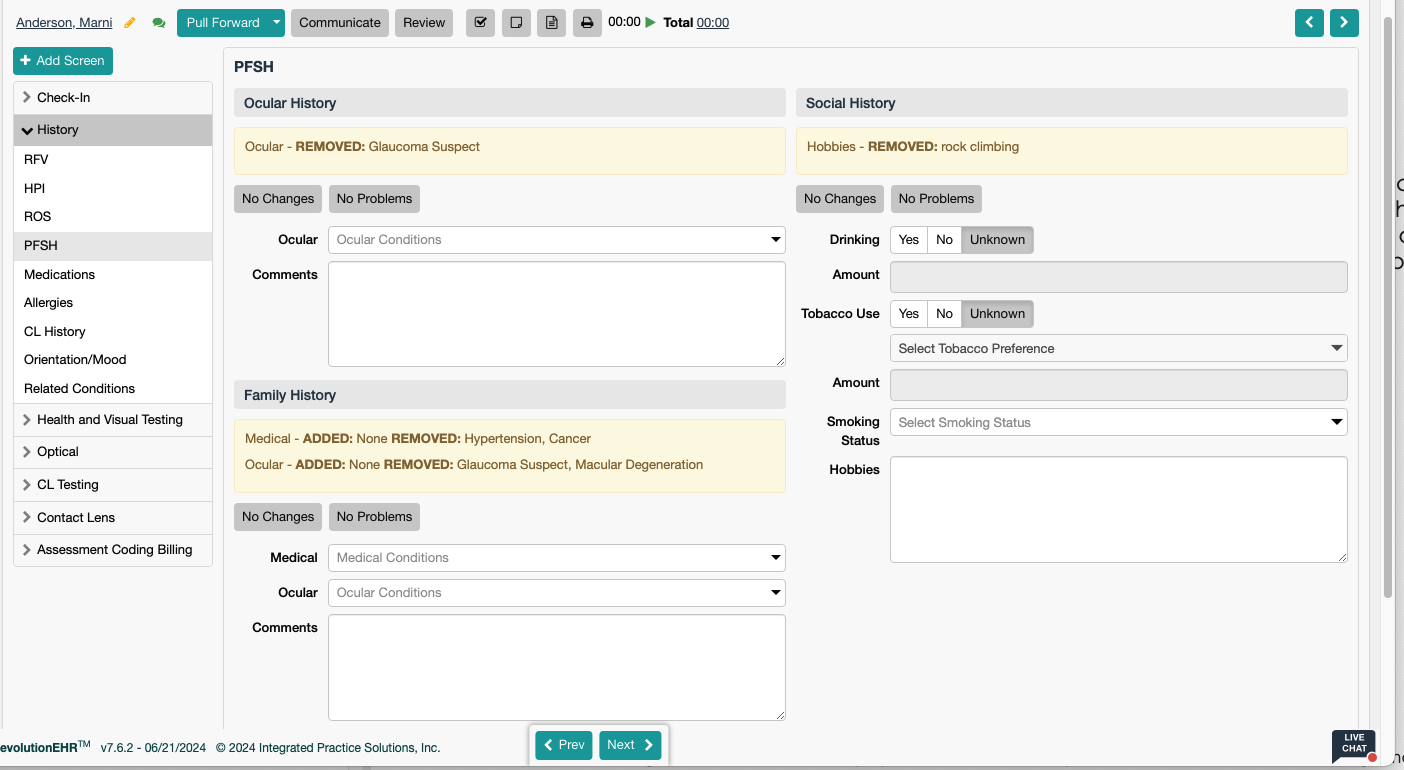The image size is (1404, 770).
Task: Click the Tobacco Amount field
Action: (x=1119, y=385)
